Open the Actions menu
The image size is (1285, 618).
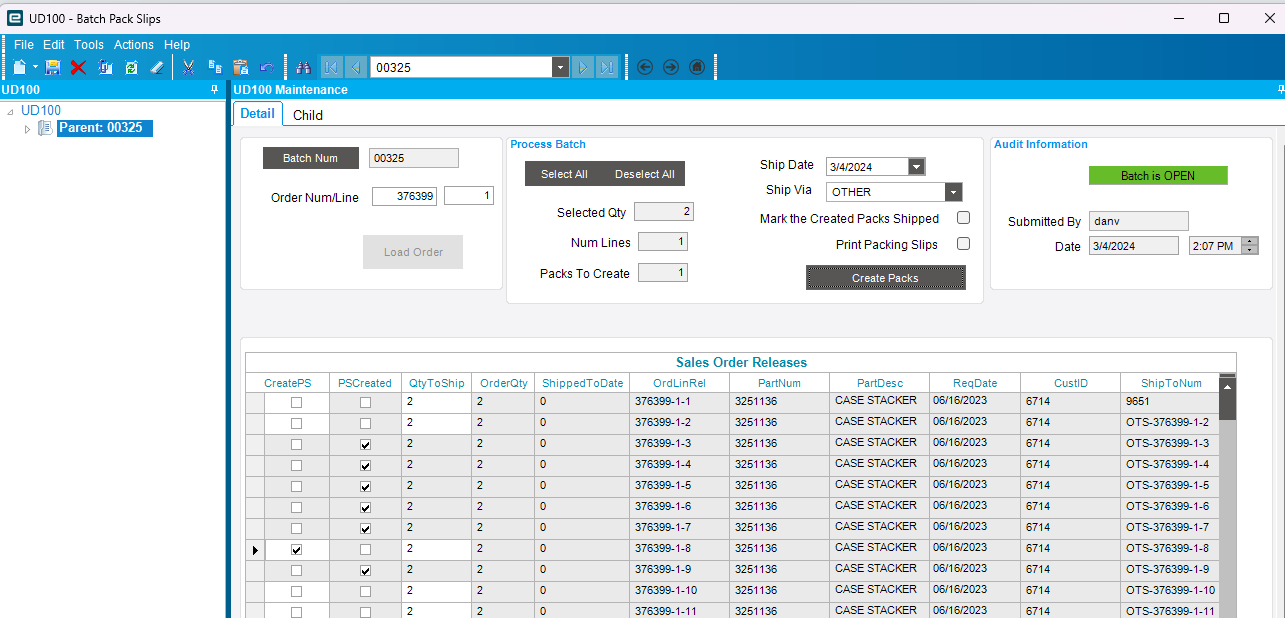point(133,45)
